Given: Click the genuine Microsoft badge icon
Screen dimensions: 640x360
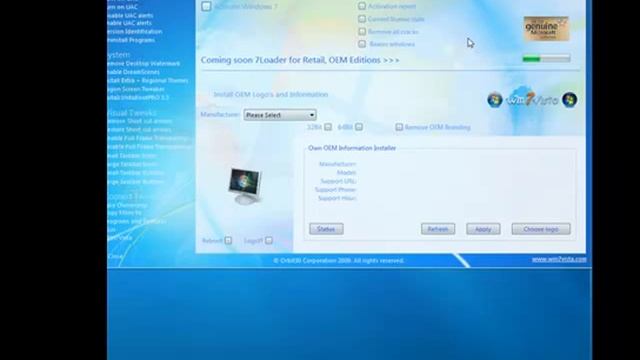Looking at the screenshot, I should click(x=546, y=29).
